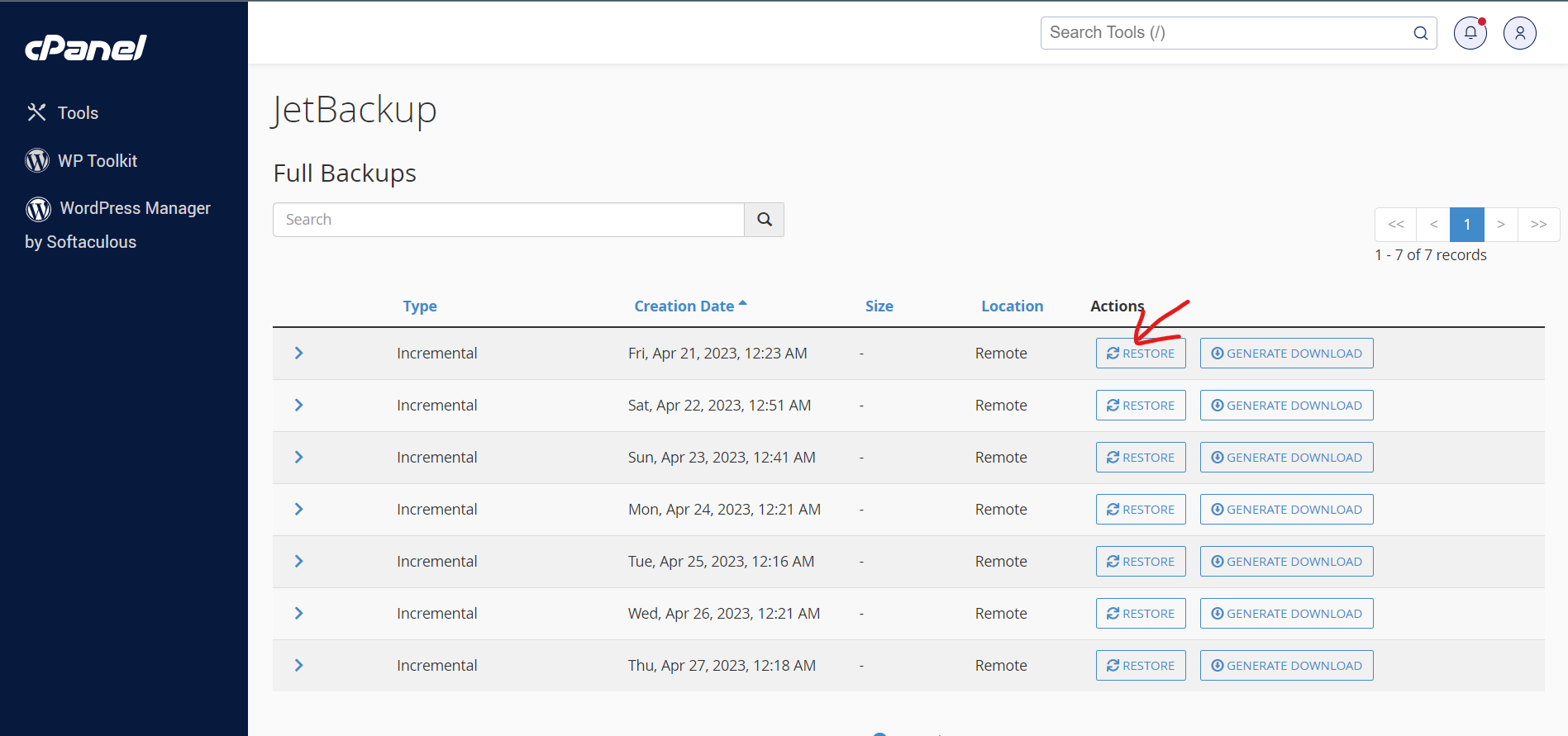The height and width of the screenshot is (736, 1568).
Task: Click 'Remote' in the Wed, Apr 26 row
Action: (1001, 614)
